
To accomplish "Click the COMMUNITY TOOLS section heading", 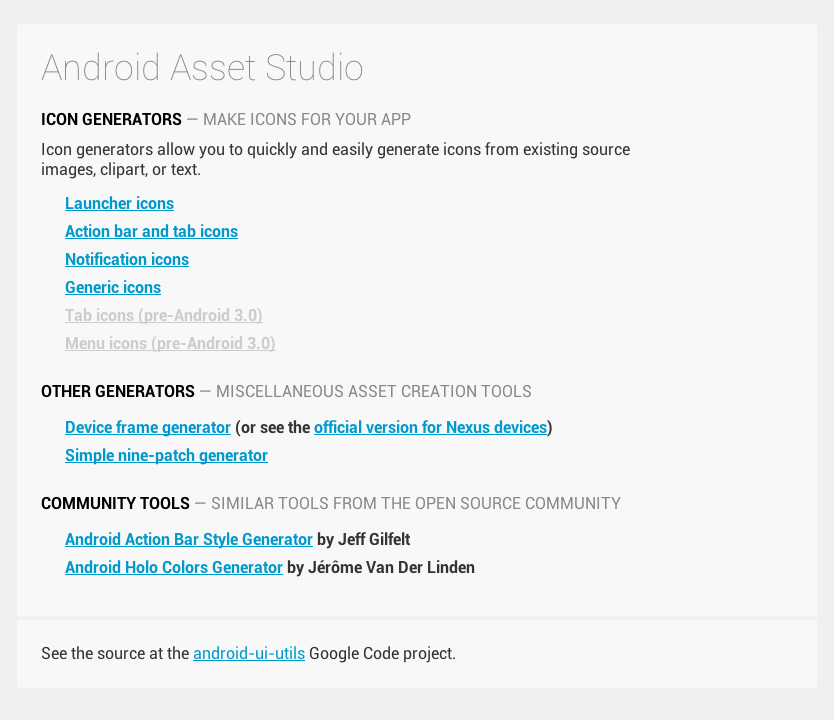I will 115,503.
